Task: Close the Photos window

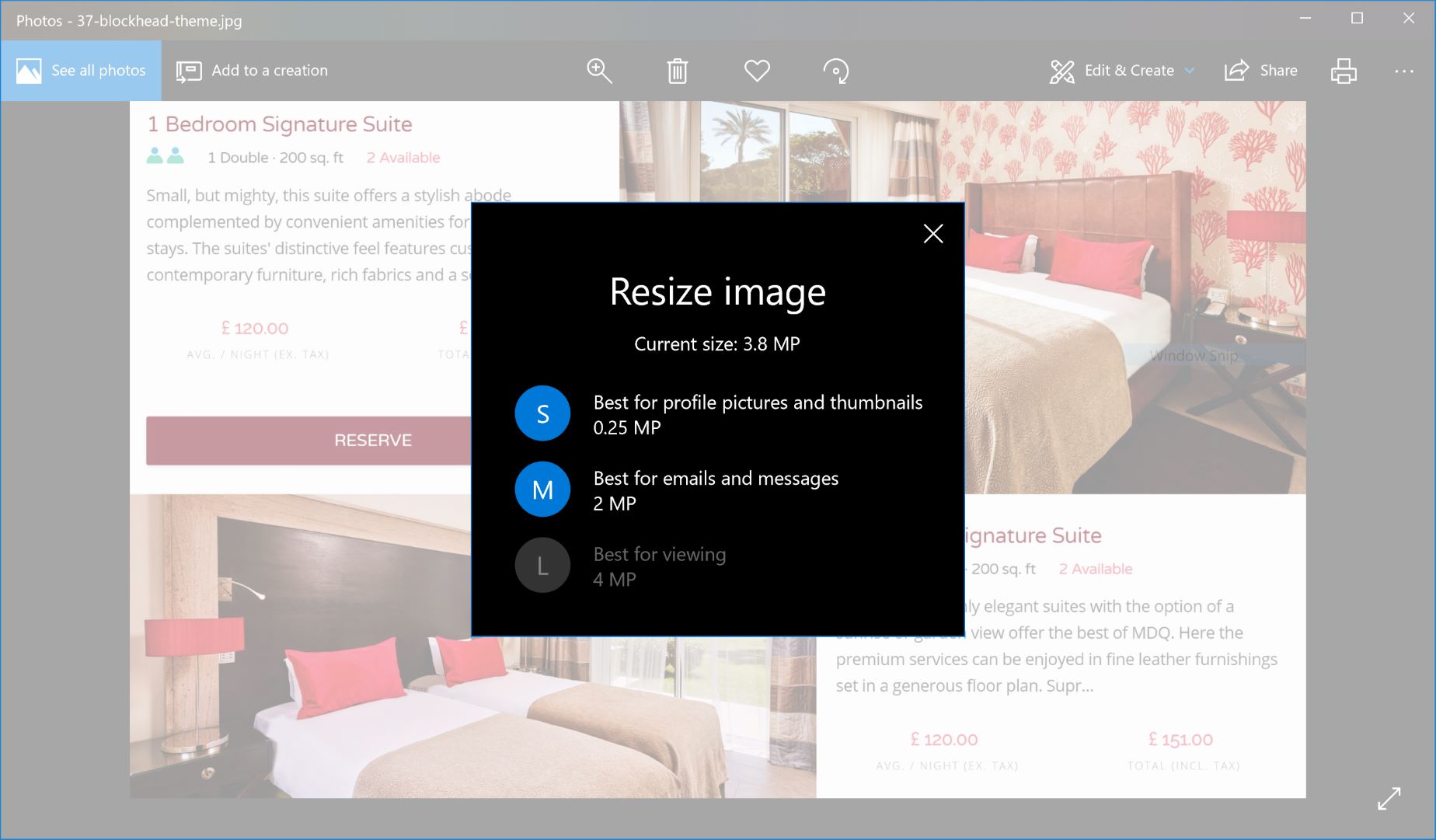Action: 1409,18
